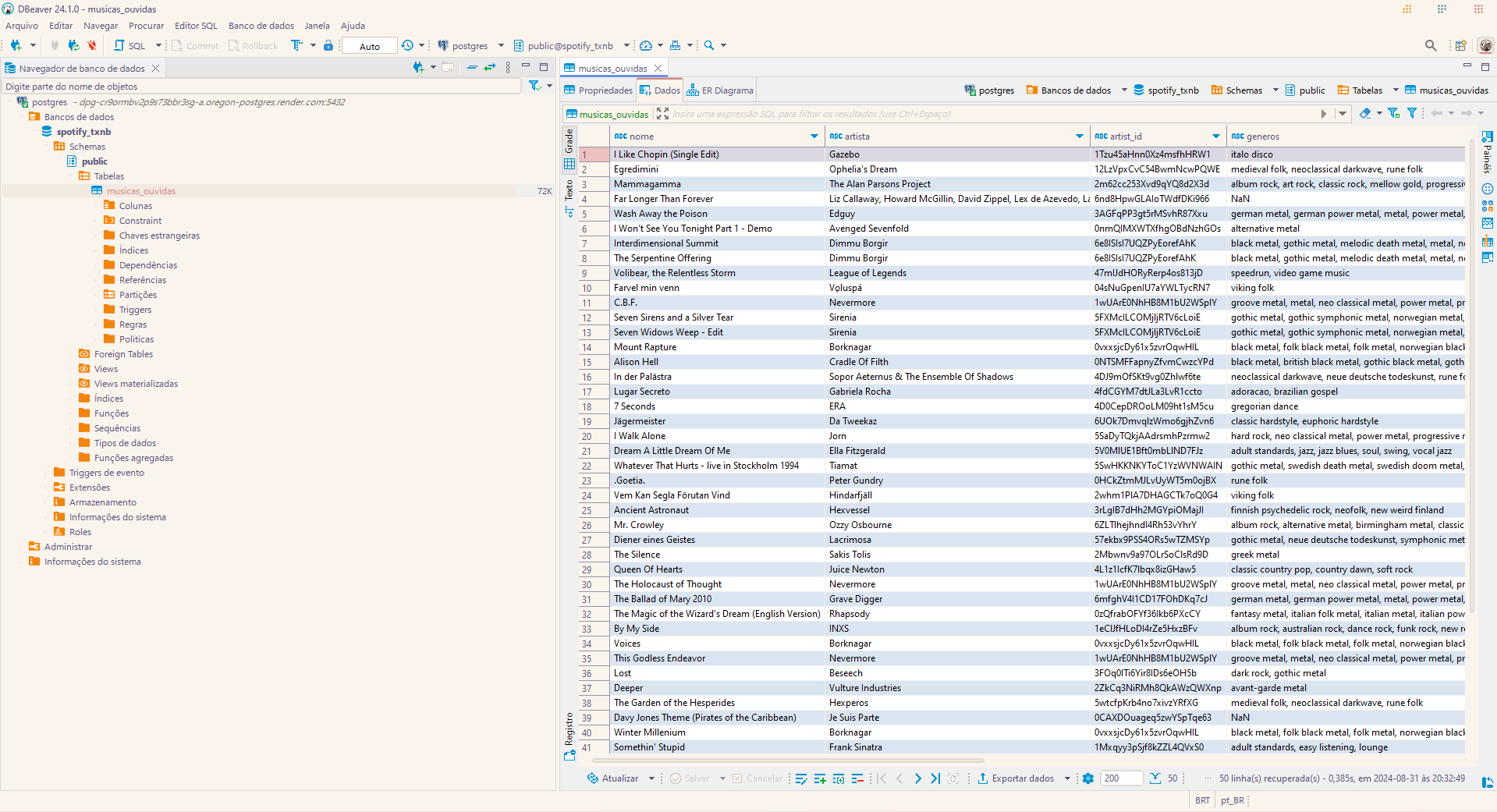Image resolution: width=1497 pixels, height=812 pixels.
Task: Switch to the ER Diagrama tab
Action: [720, 90]
